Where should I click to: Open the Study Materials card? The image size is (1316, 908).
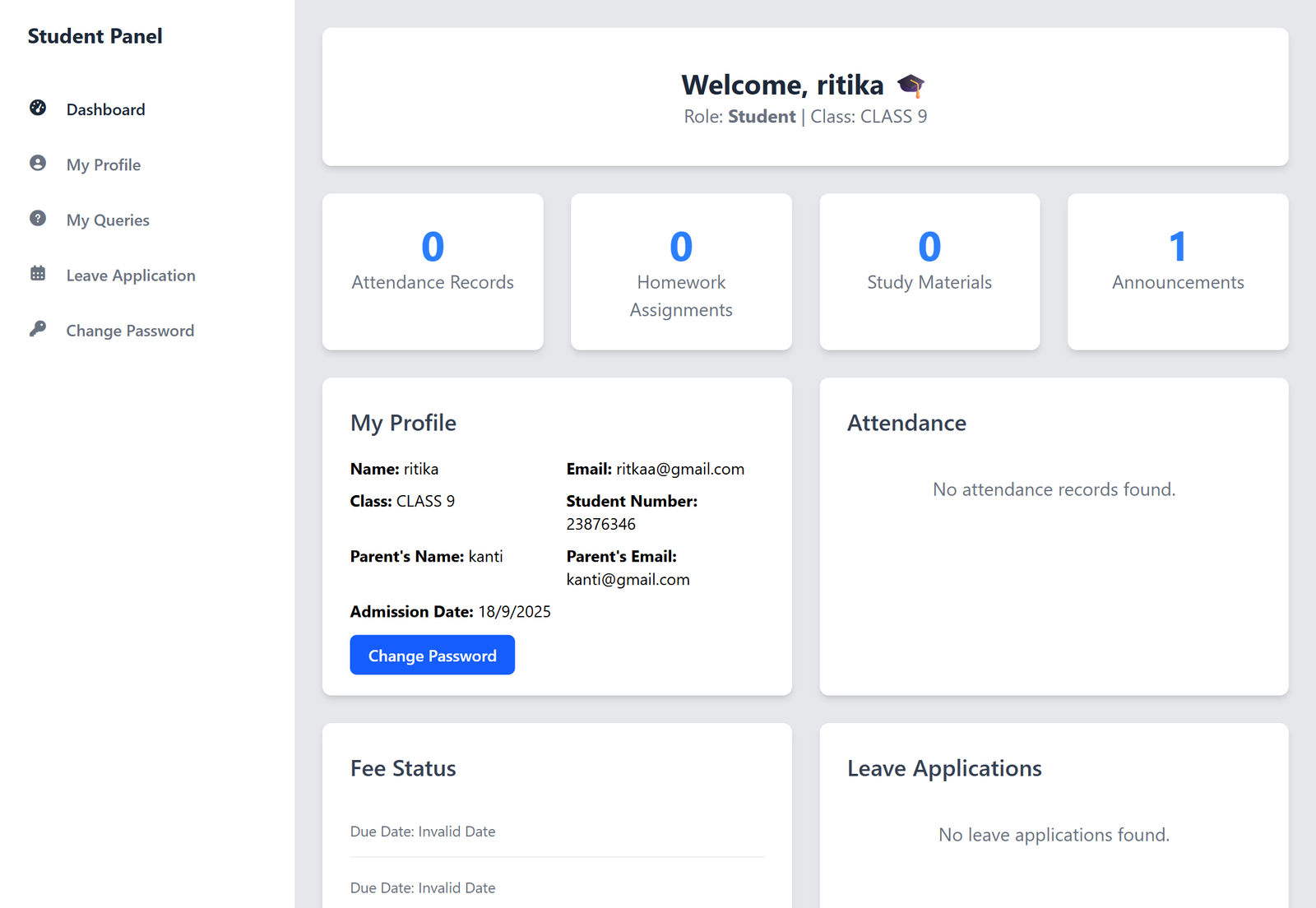click(929, 271)
